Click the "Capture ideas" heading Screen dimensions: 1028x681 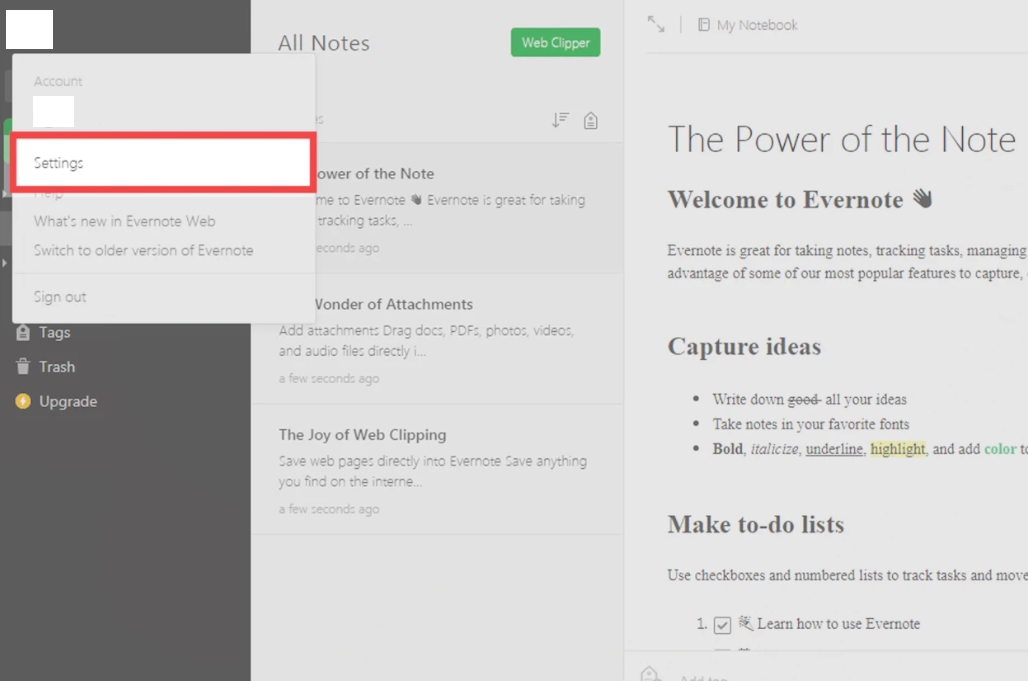pos(744,347)
